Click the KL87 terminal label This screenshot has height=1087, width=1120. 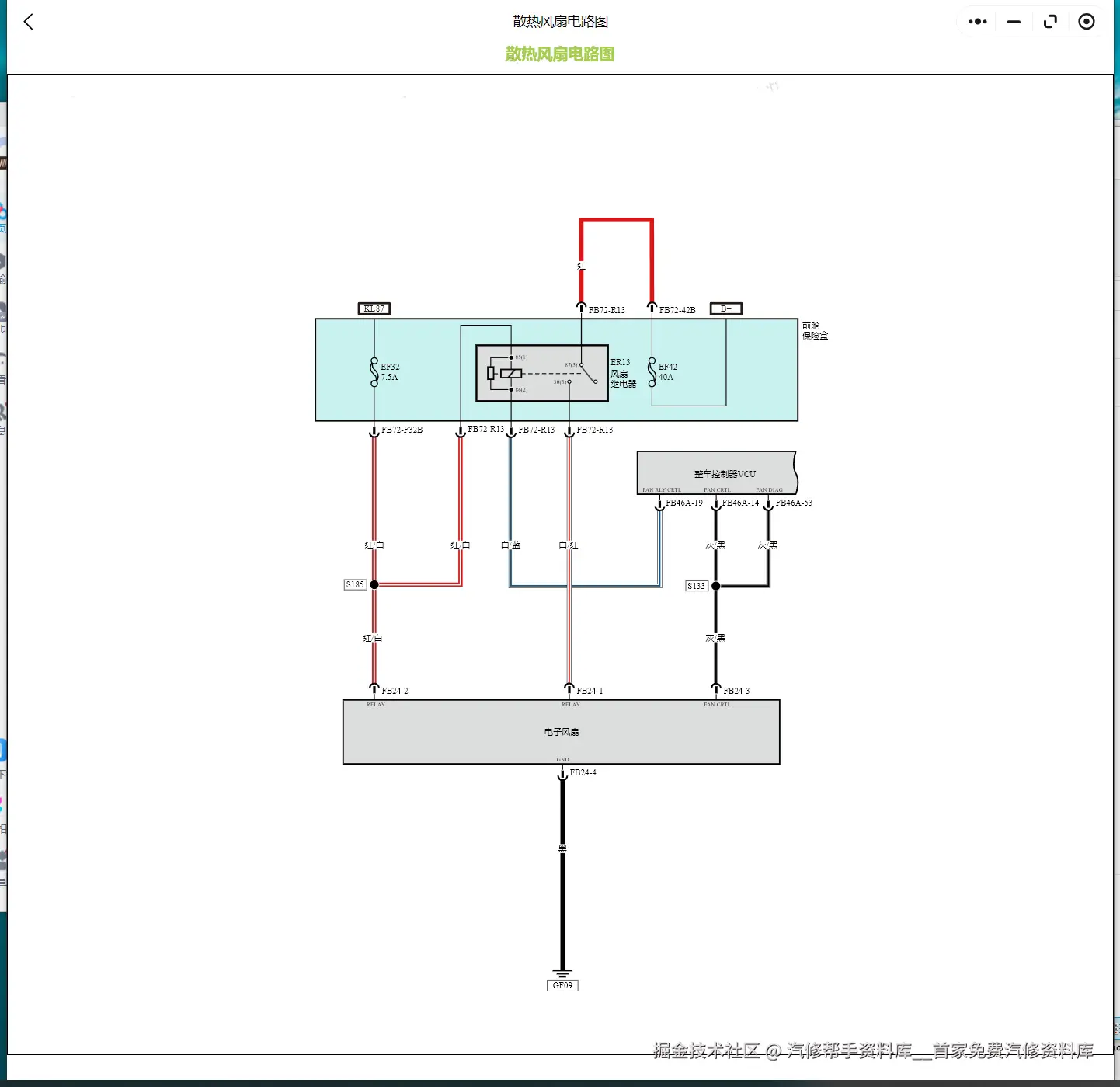[374, 308]
